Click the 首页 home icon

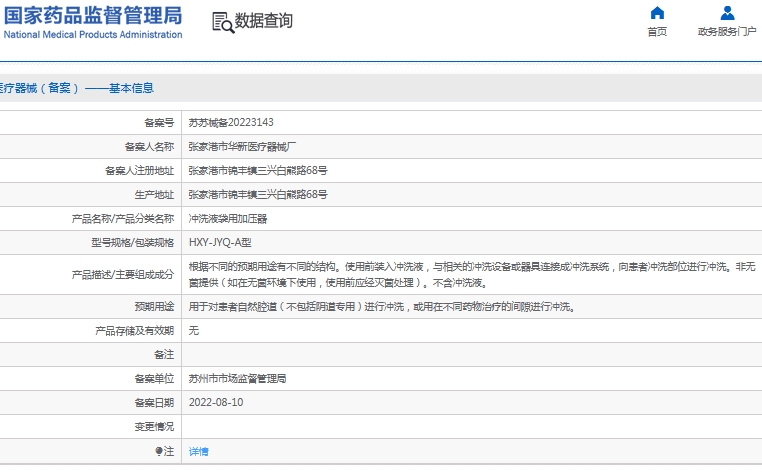click(657, 13)
